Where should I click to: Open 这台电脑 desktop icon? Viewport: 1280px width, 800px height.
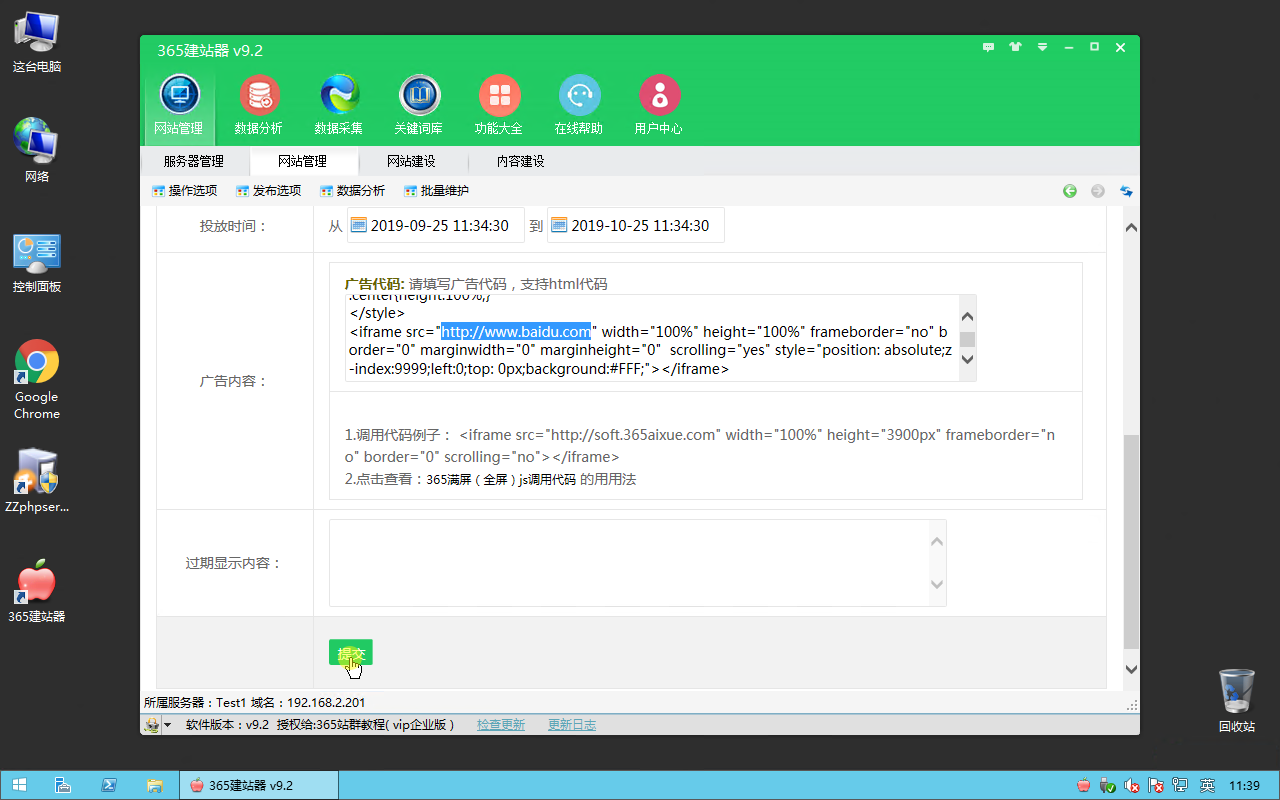click(x=37, y=42)
